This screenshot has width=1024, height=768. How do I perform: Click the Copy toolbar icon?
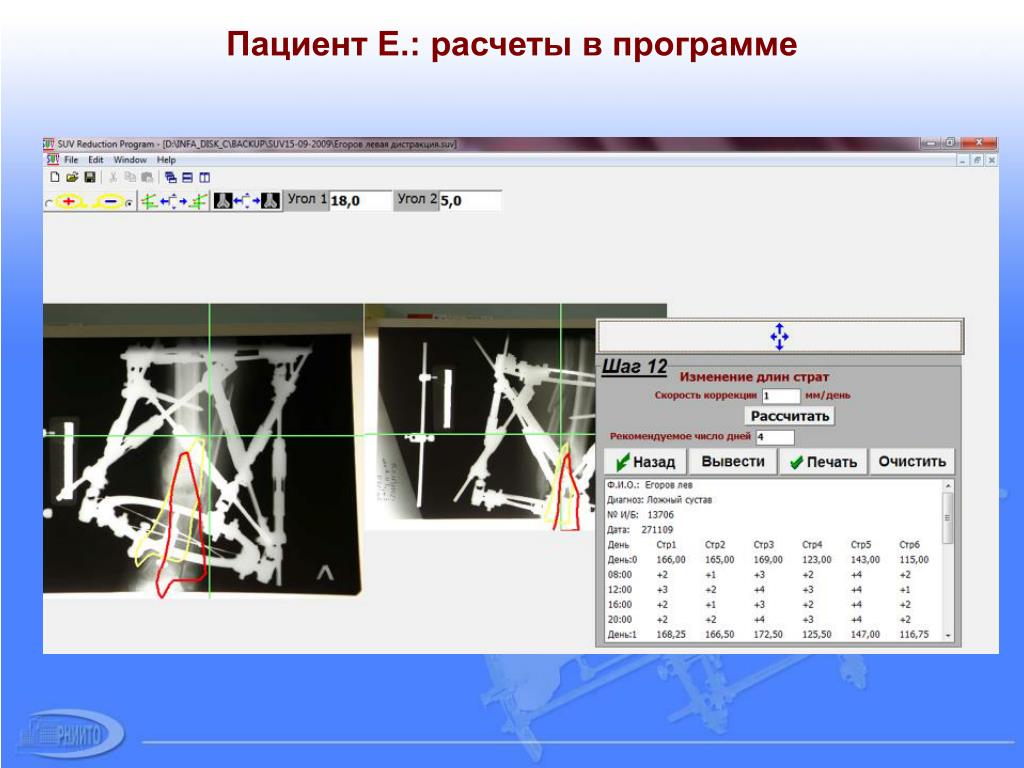(x=130, y=177)
